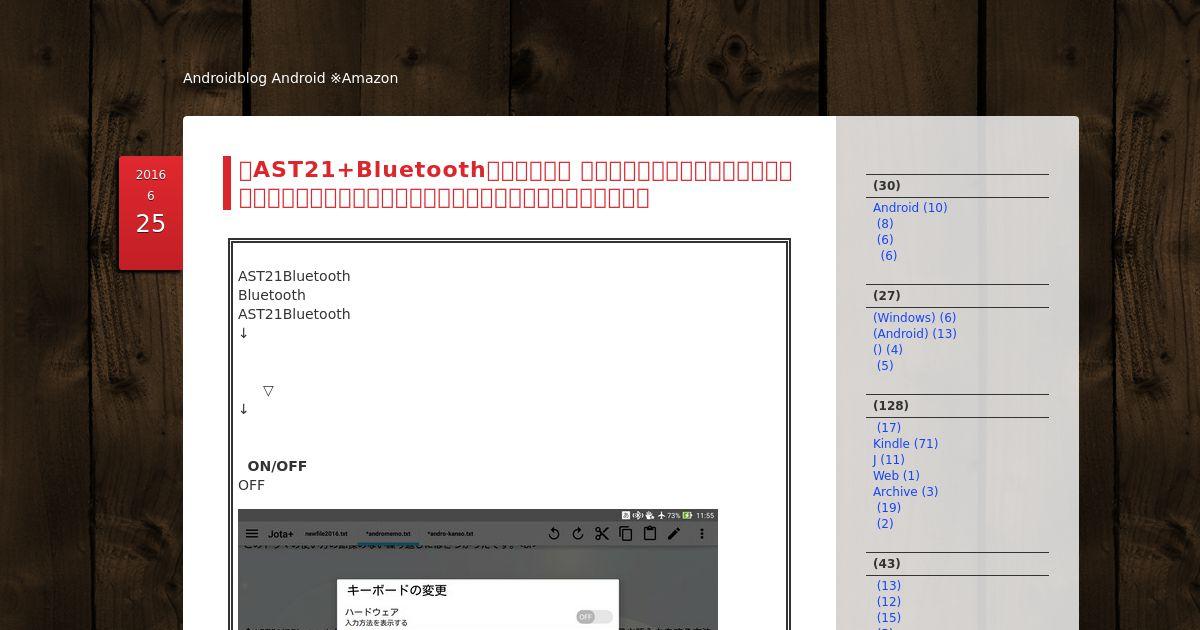The height and width of the screenshot is (630, 1200).
Task: Click the bold ON/OFF text in post
Action: pos(277,466)
